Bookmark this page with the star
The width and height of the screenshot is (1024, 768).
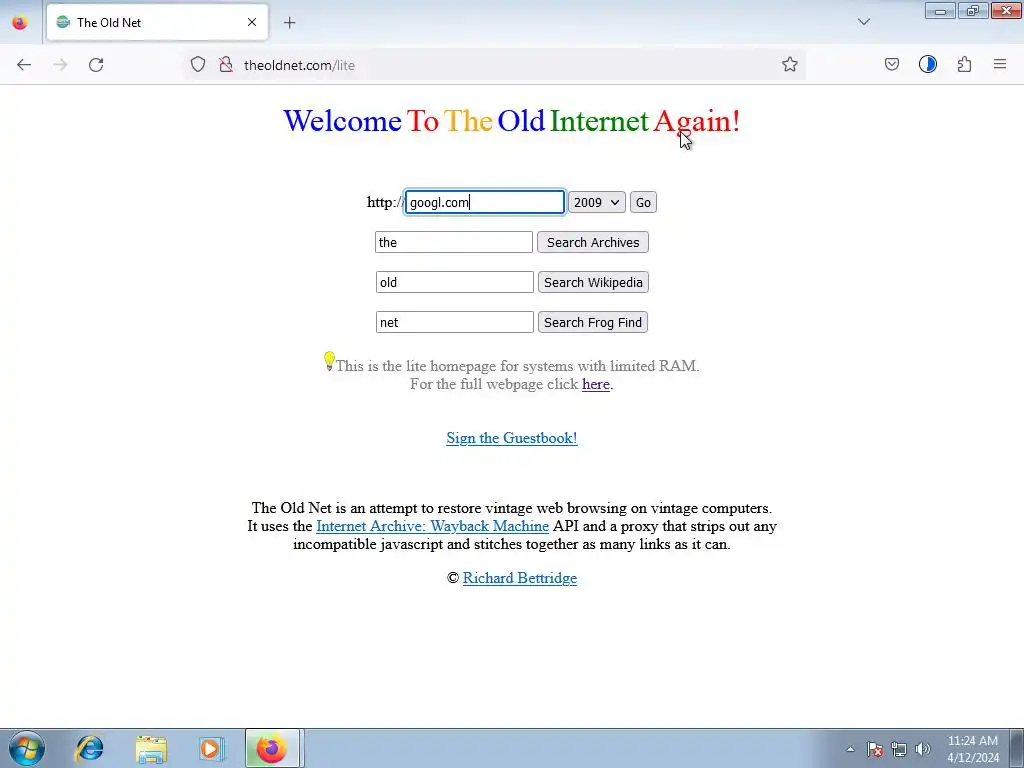click(790, 65)
